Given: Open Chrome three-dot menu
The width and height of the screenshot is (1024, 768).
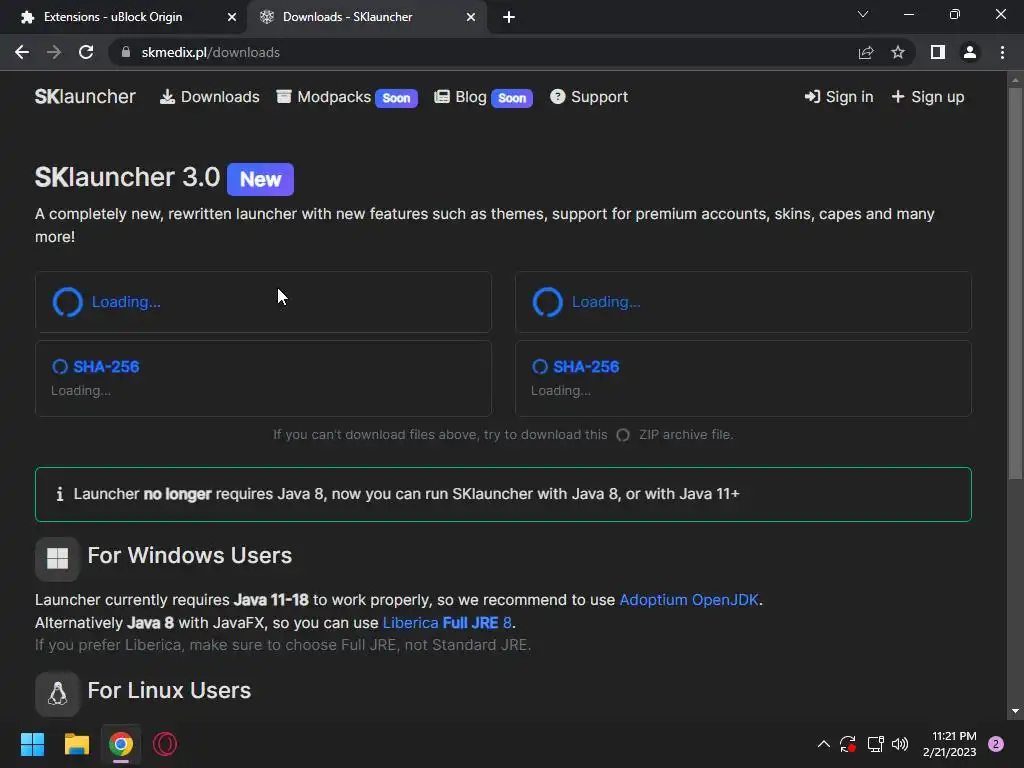Looking at the screenshot, I should [1002, 52].
